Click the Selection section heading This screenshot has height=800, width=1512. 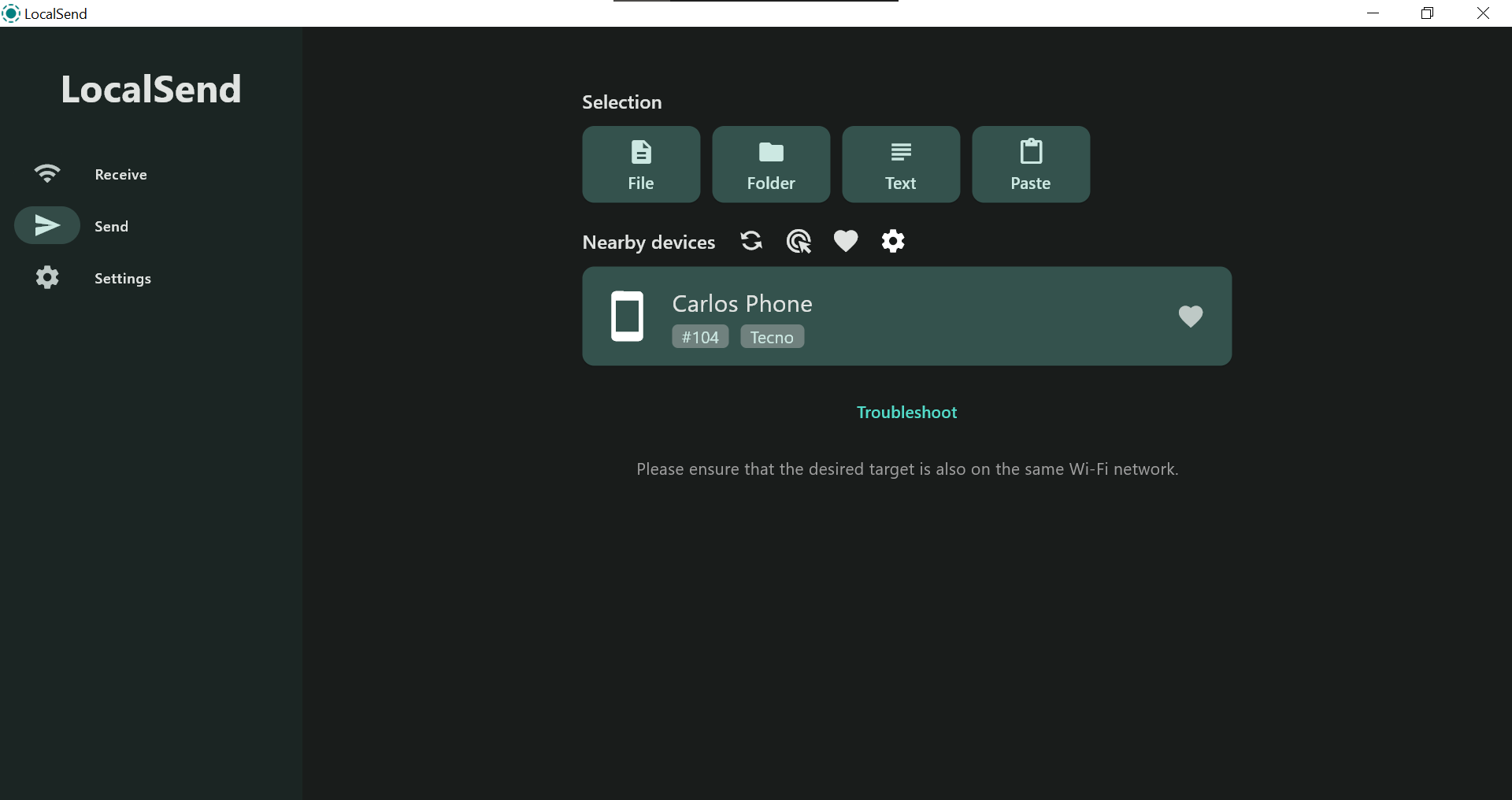tap(622, 102)
